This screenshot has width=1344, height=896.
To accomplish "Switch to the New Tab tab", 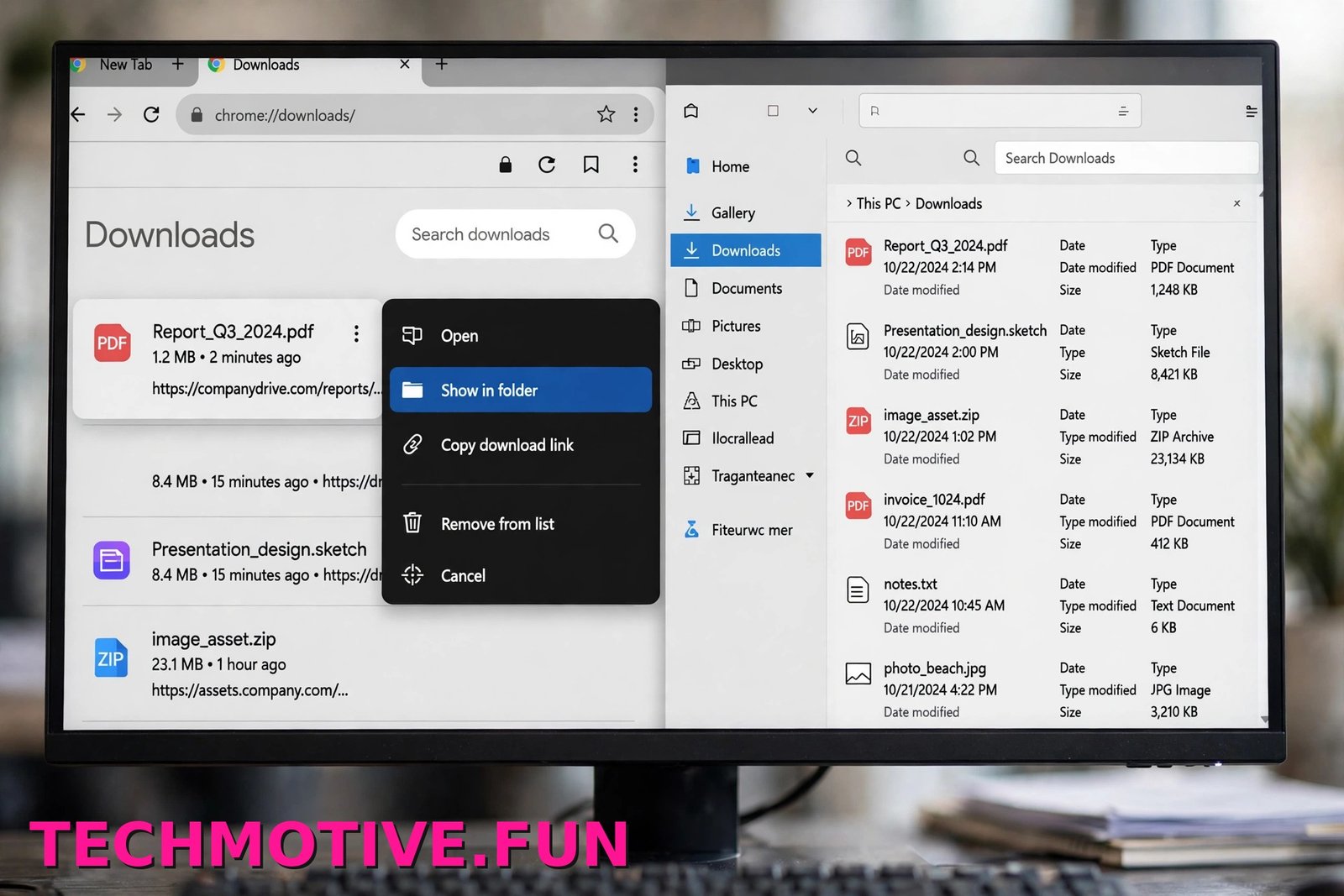I will (x=125, y=65).
